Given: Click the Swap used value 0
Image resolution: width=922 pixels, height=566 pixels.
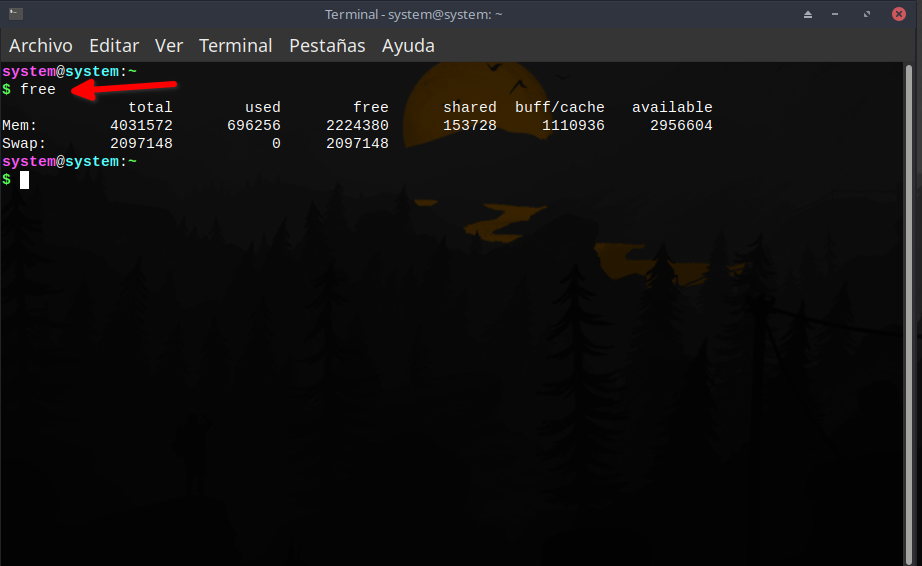Looking at the screenshot, I should click(x=276, y=143).
